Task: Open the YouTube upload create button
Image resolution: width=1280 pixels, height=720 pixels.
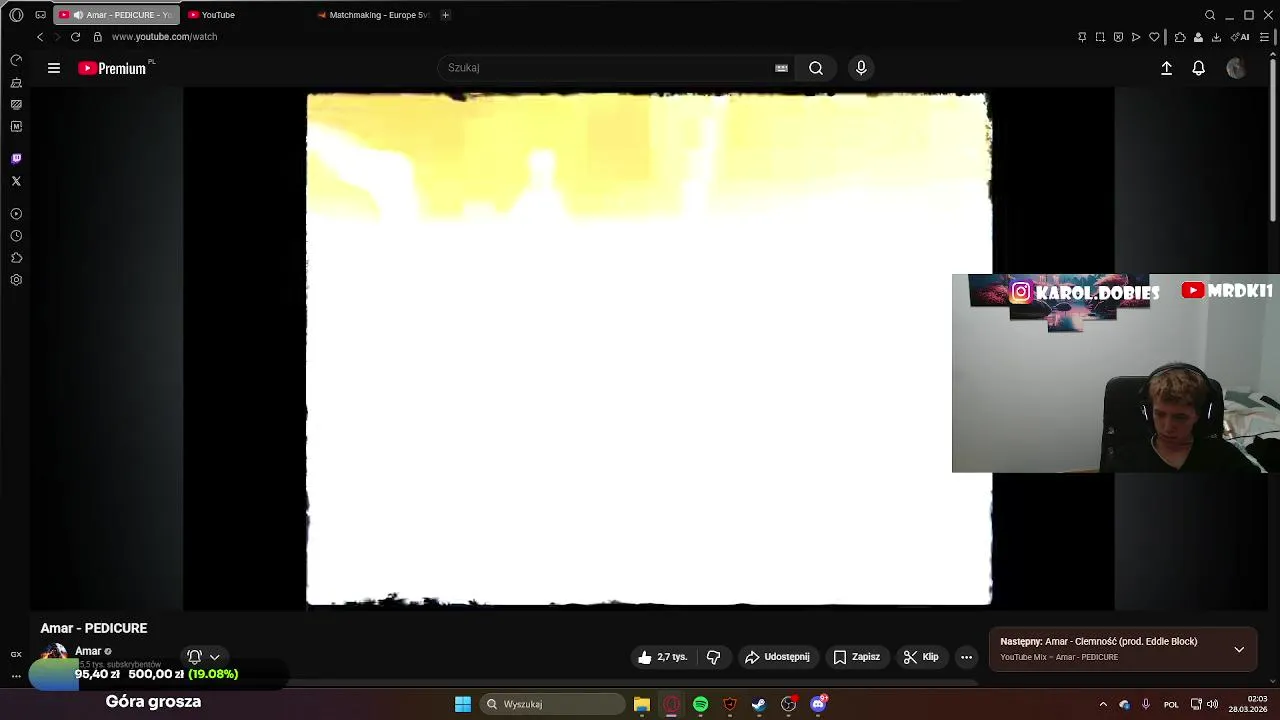Action: tap(1166, 68)
